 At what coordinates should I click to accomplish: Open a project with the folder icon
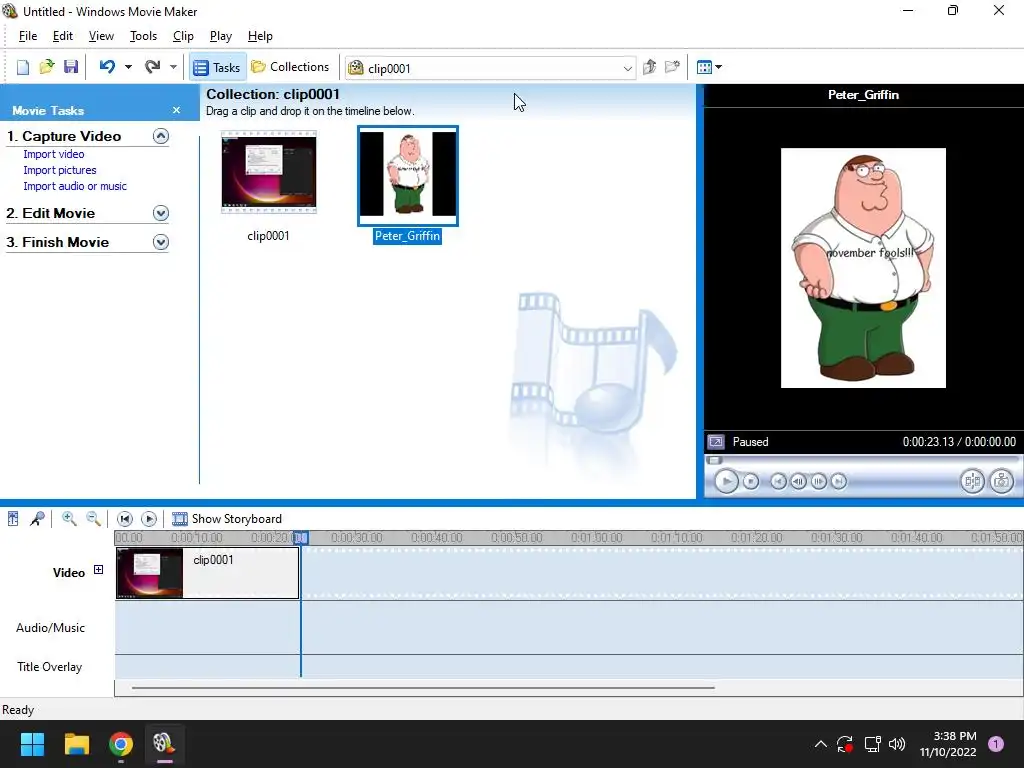46,67
